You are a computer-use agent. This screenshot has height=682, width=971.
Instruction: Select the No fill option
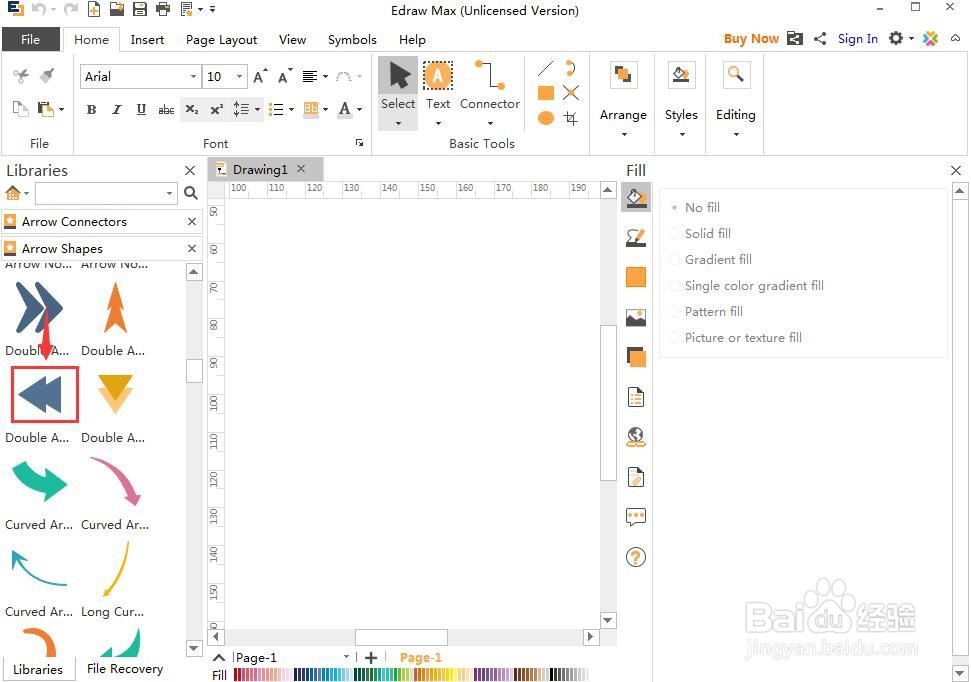(695, 208)
